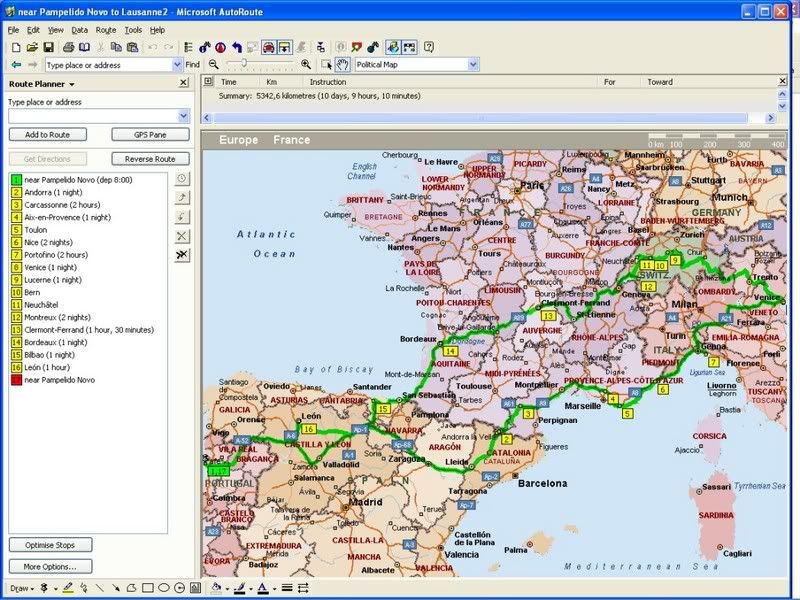Screen dimensions: 800x600
Task: Expand the Route Planner pane title menu
Action: click(72, 84)
